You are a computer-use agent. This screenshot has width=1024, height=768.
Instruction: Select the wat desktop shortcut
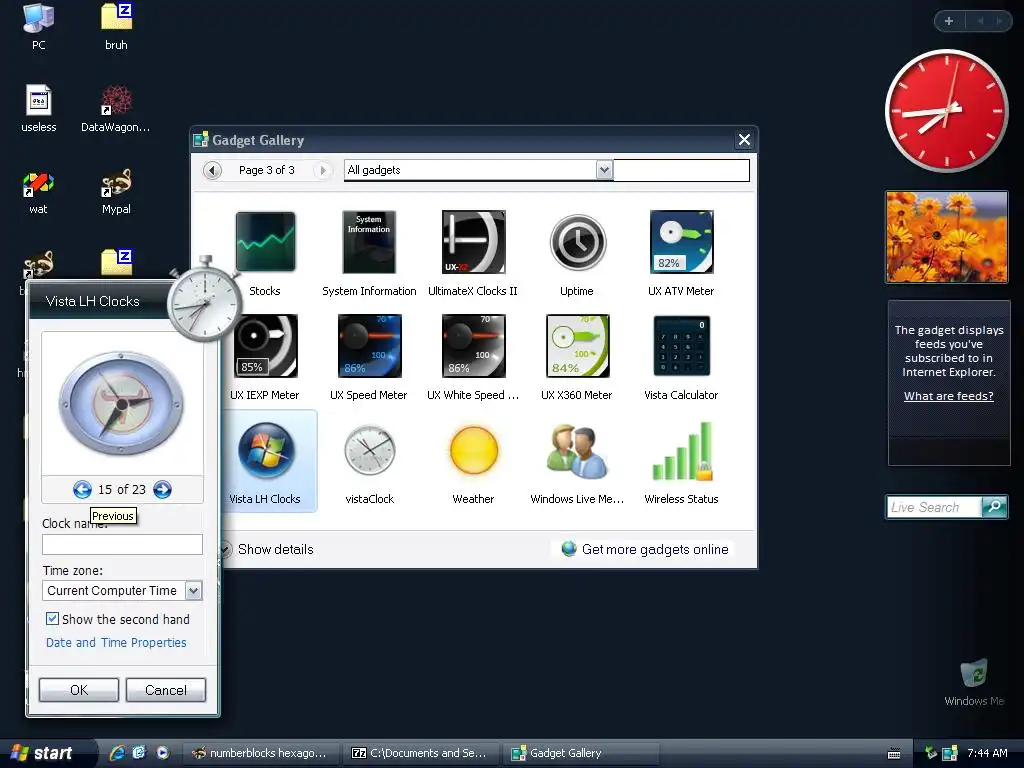point(38,191)
